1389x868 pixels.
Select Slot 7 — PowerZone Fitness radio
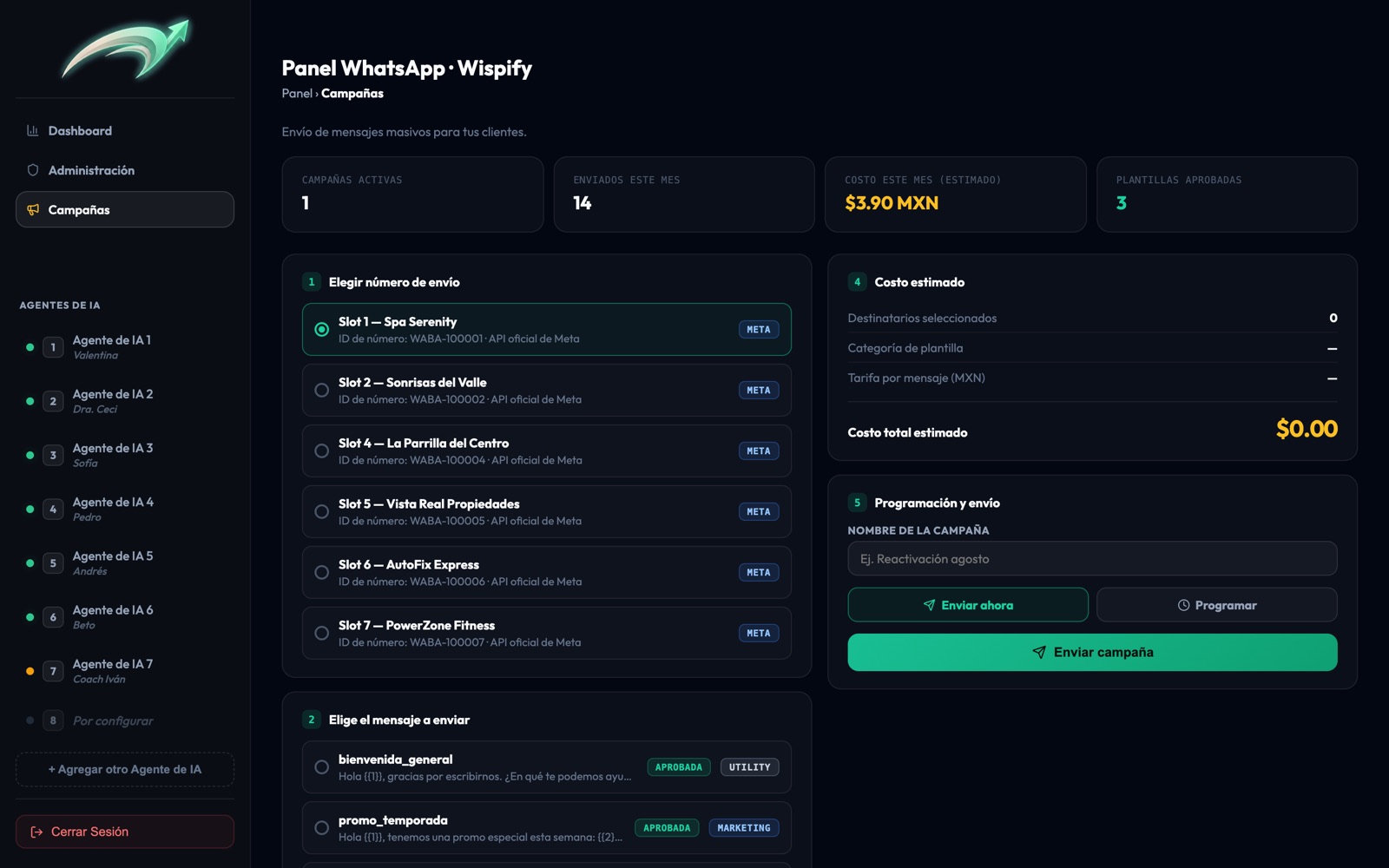[321, 634]
